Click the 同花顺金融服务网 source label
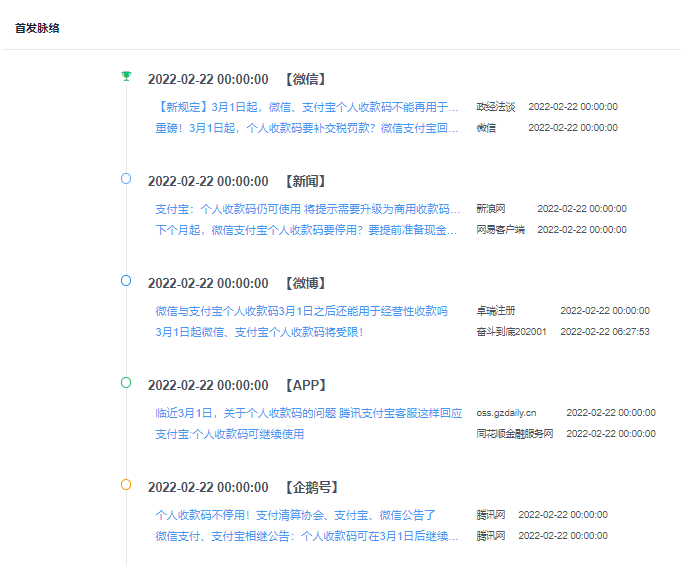This screenshot has height=566, width=681. 514,434
